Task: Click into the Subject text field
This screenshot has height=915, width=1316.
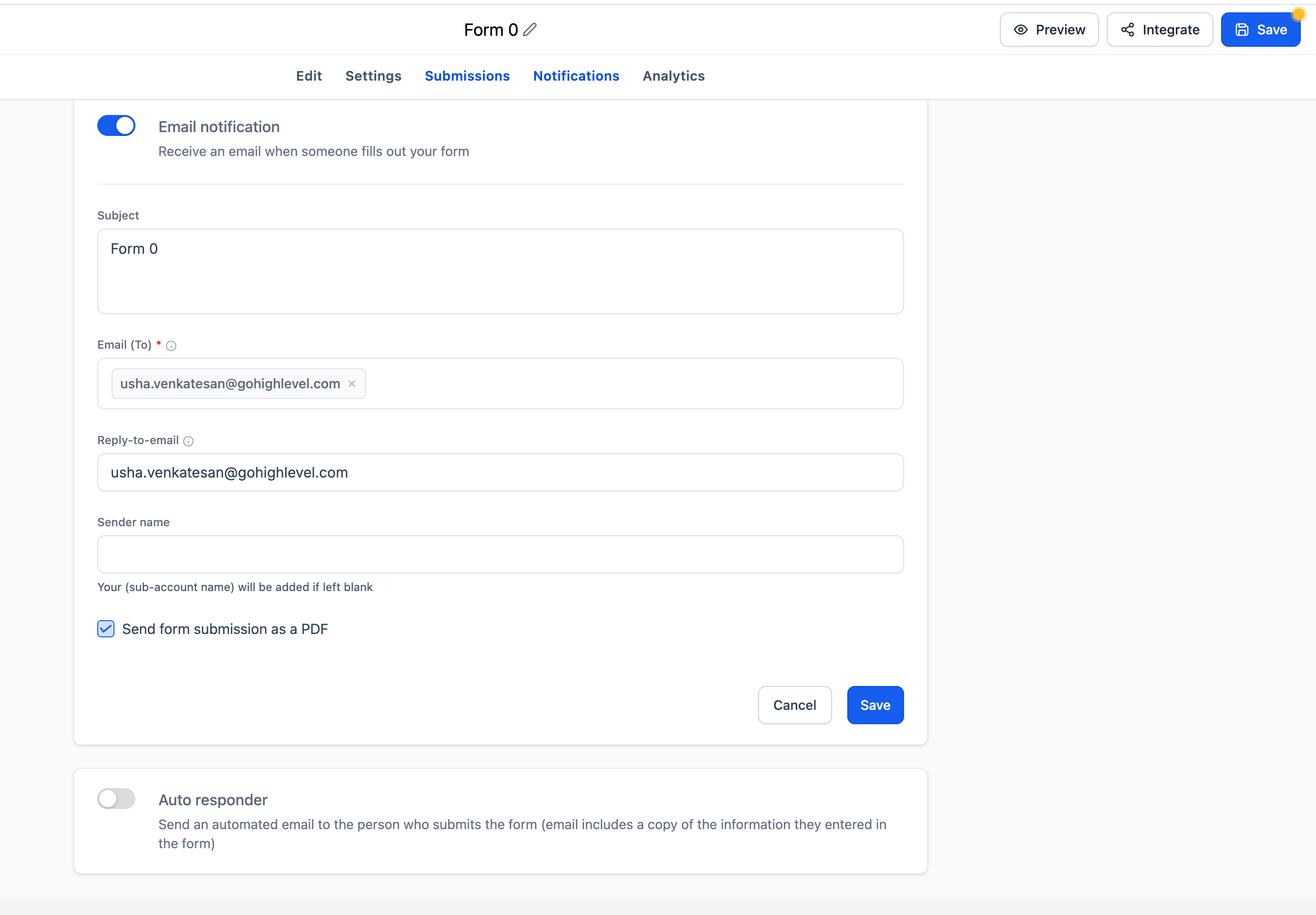Action: pyautogui.click(x=500, y=271)
